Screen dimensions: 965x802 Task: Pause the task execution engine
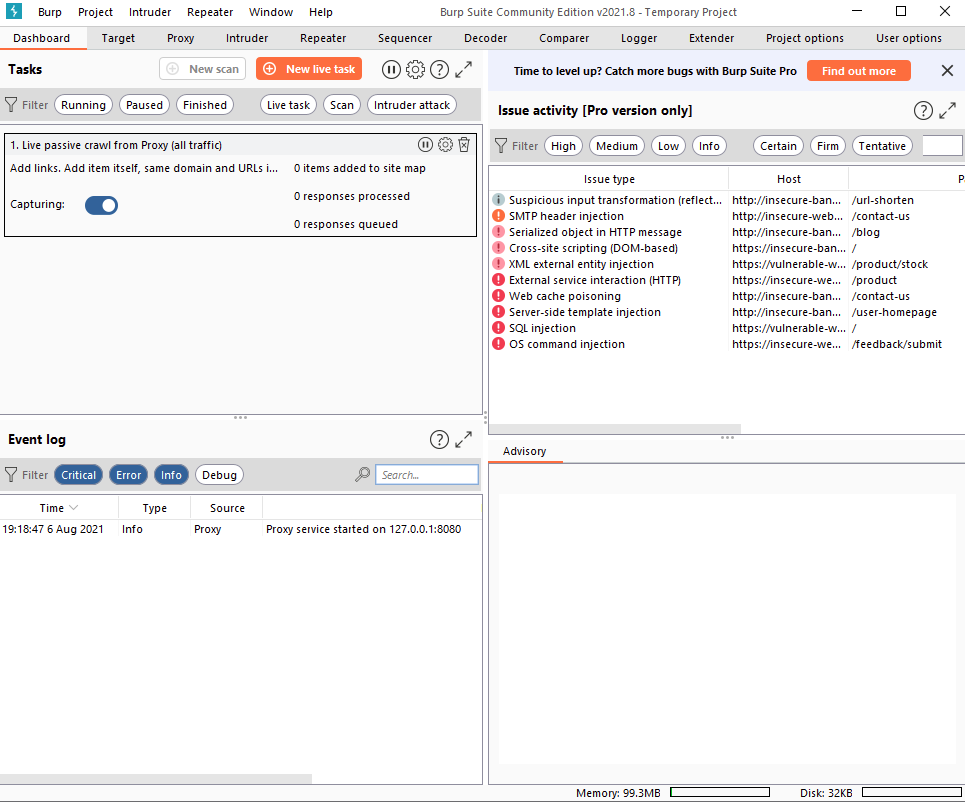tap(391, 69)
